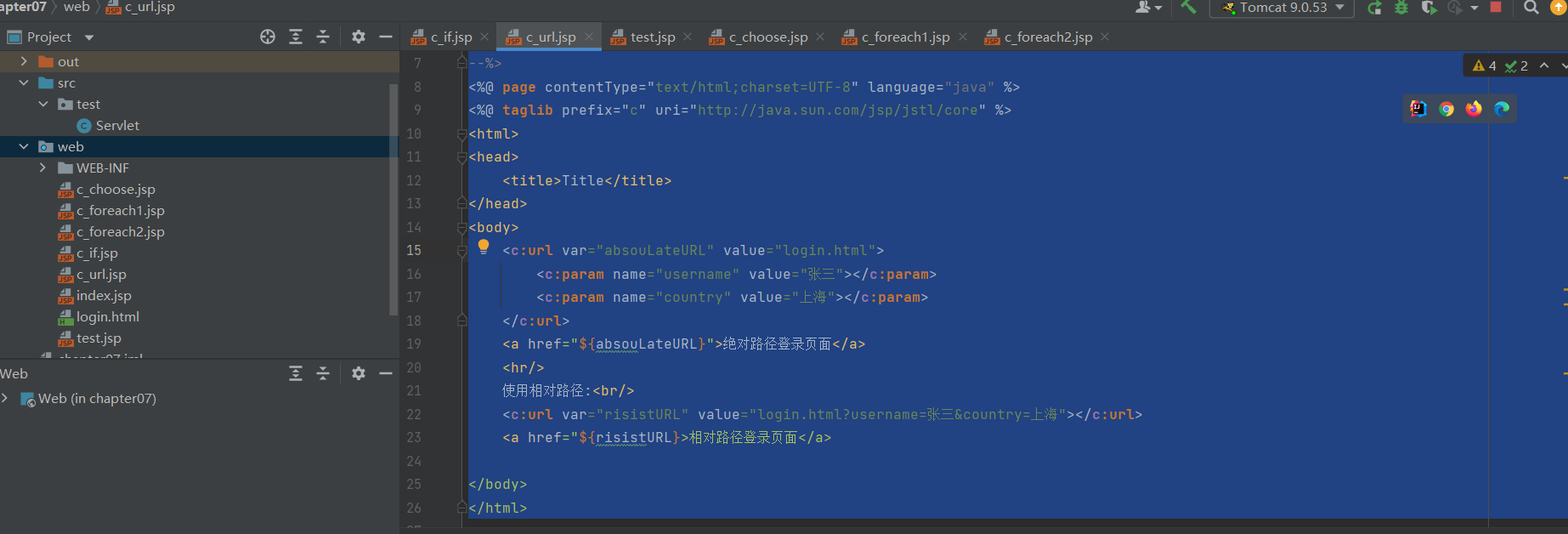This screenshot has height=534, width=1568.
Task: Open page in Firefox browser
Action: (1474, 109)
